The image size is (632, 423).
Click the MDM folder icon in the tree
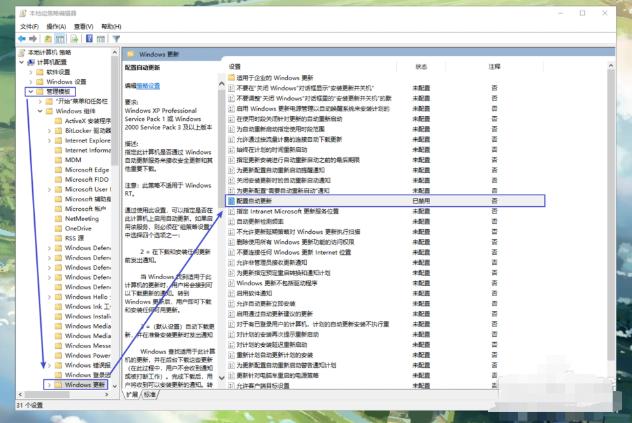(x=58, y=160)
